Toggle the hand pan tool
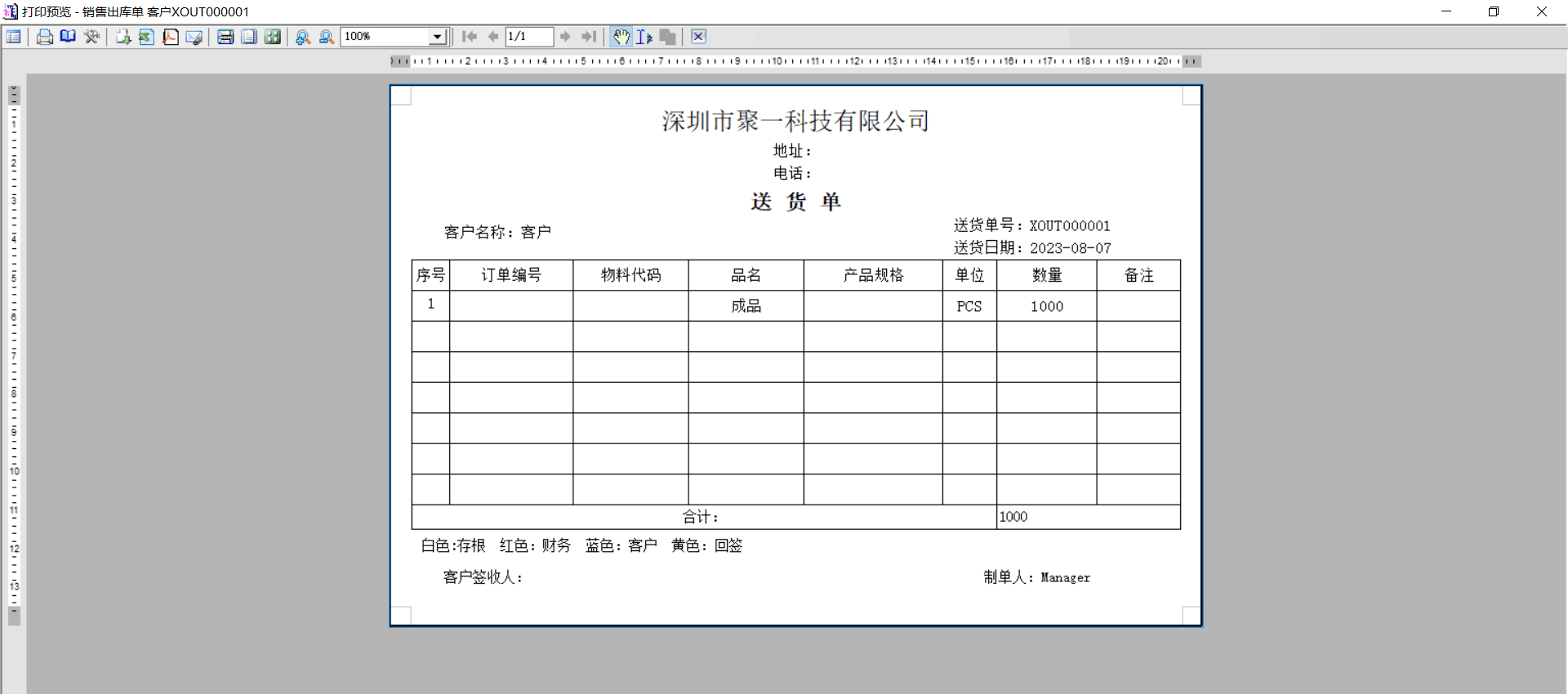Screen dimensions: 1568x694 (x=621, y=37)
